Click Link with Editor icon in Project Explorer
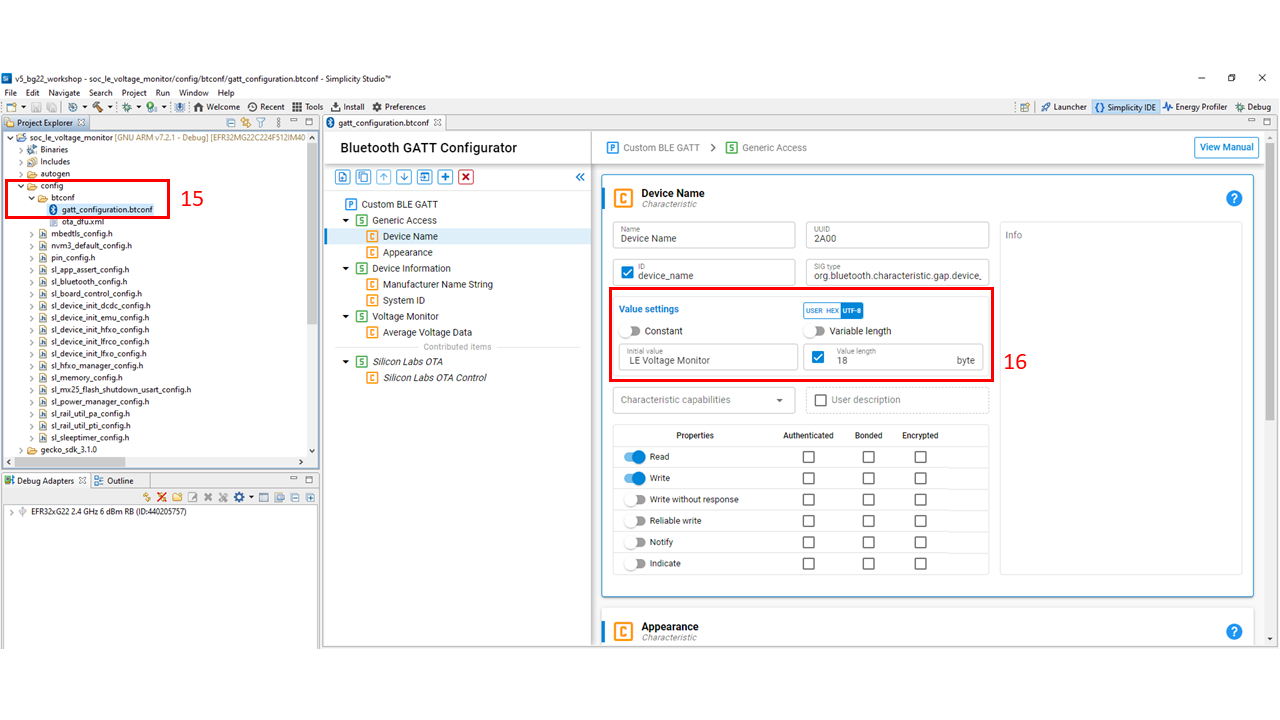This screenshot has width=1280, height=720. point(245,123)
